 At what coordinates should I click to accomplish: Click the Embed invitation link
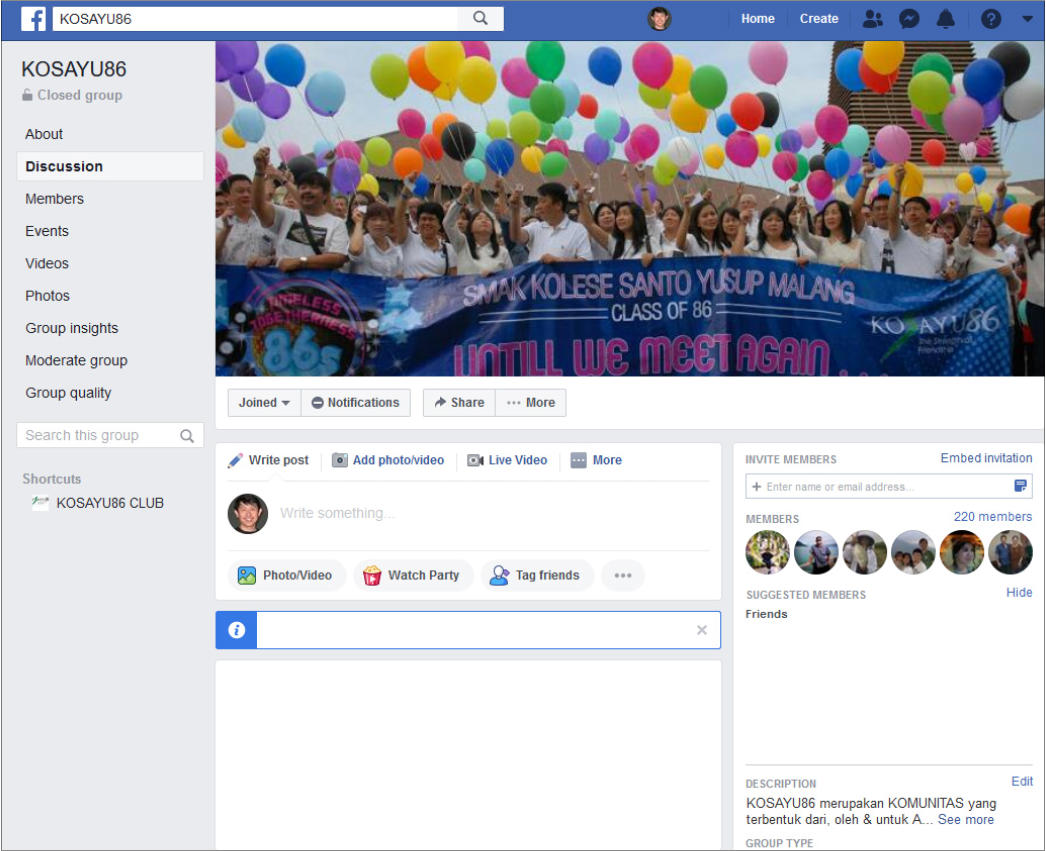pyautogui.click(x=986, y=458)
